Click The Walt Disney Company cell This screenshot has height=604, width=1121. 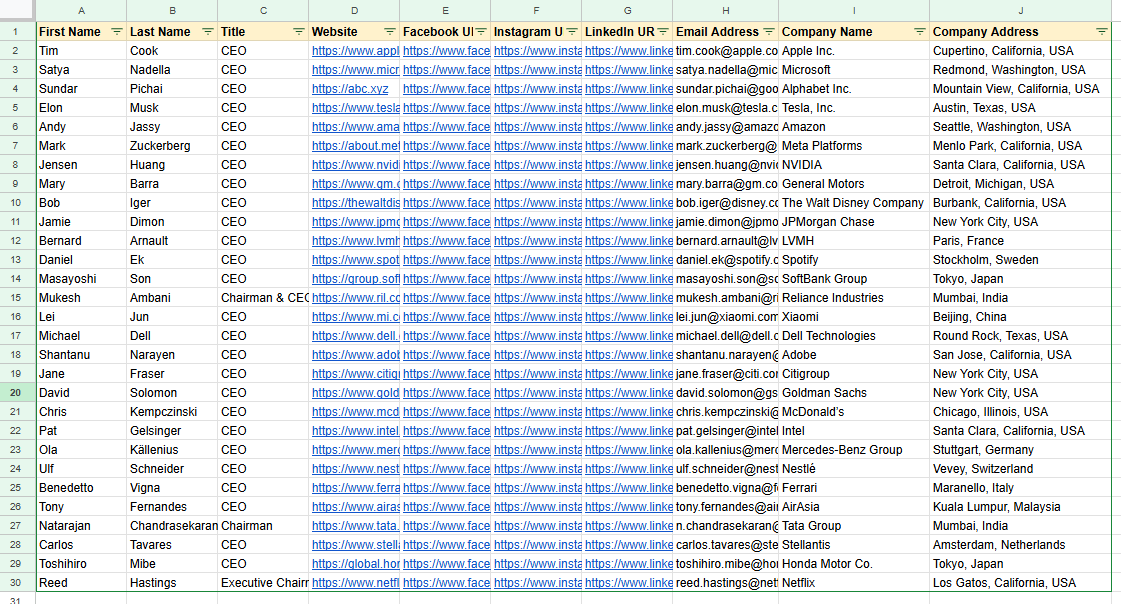click(x=854, y=203)
